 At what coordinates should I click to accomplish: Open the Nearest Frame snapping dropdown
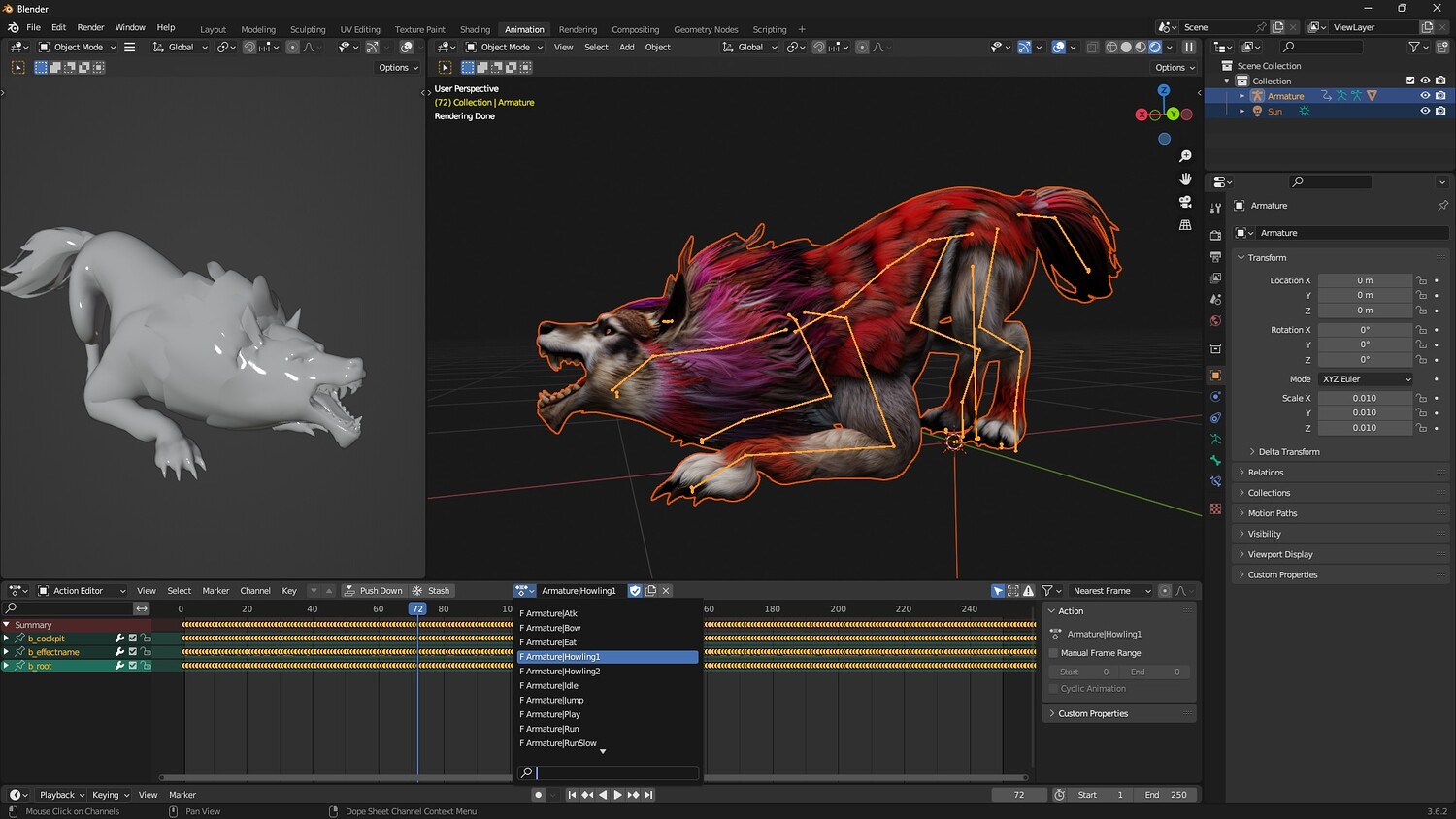point(1110,591)
